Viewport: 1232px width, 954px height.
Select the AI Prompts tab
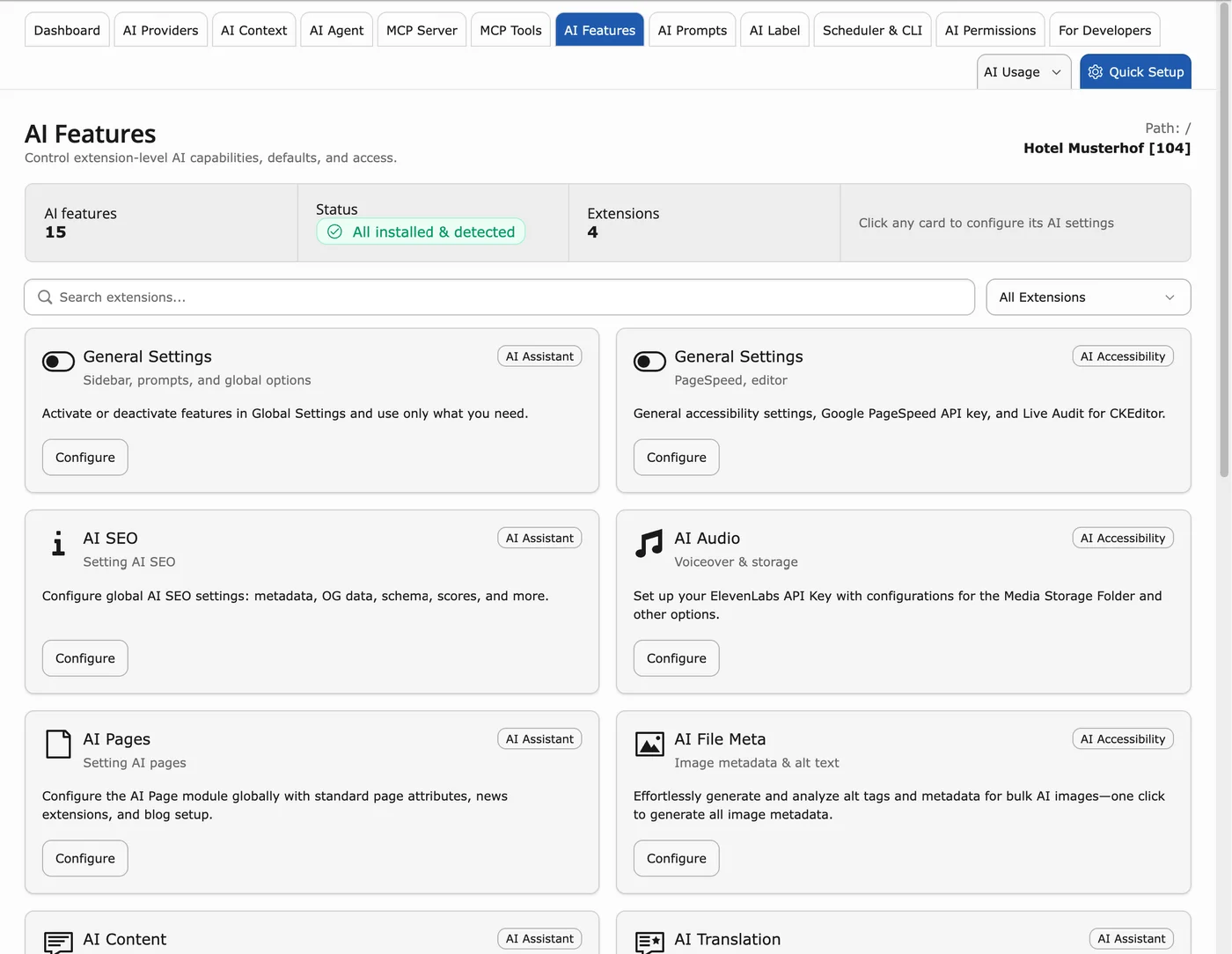(693, 30)
